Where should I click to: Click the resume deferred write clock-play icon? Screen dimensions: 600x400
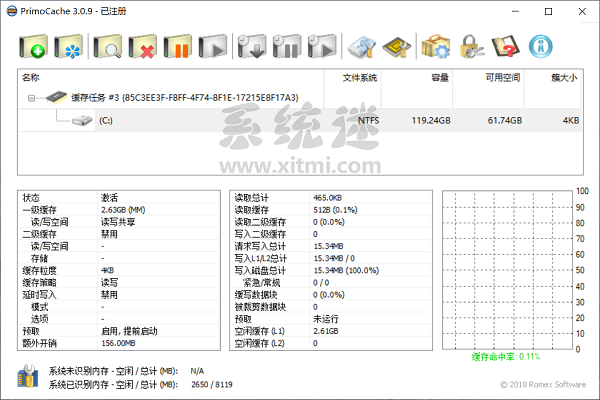pos(322,47)
